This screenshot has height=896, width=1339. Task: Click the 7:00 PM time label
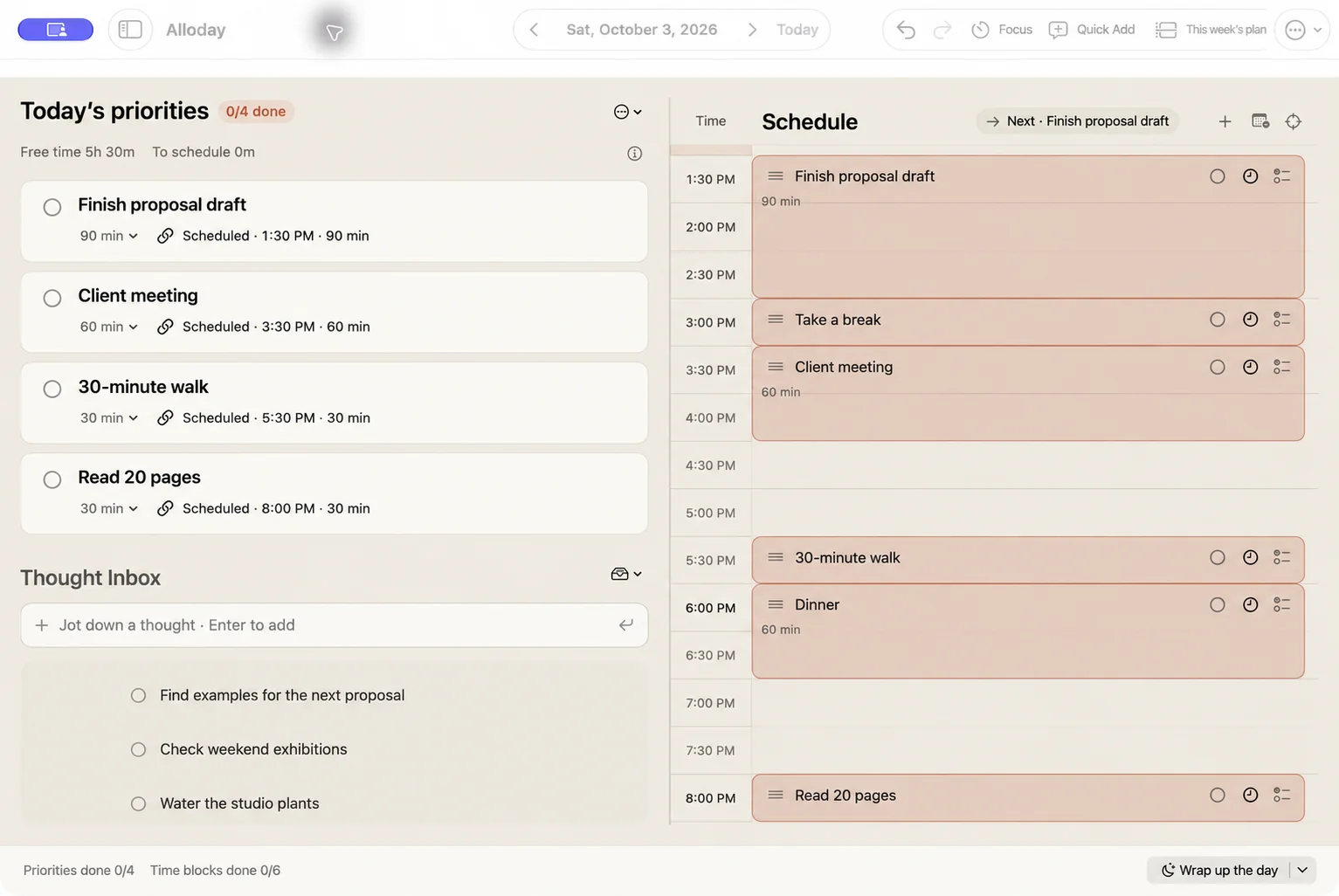710,703
